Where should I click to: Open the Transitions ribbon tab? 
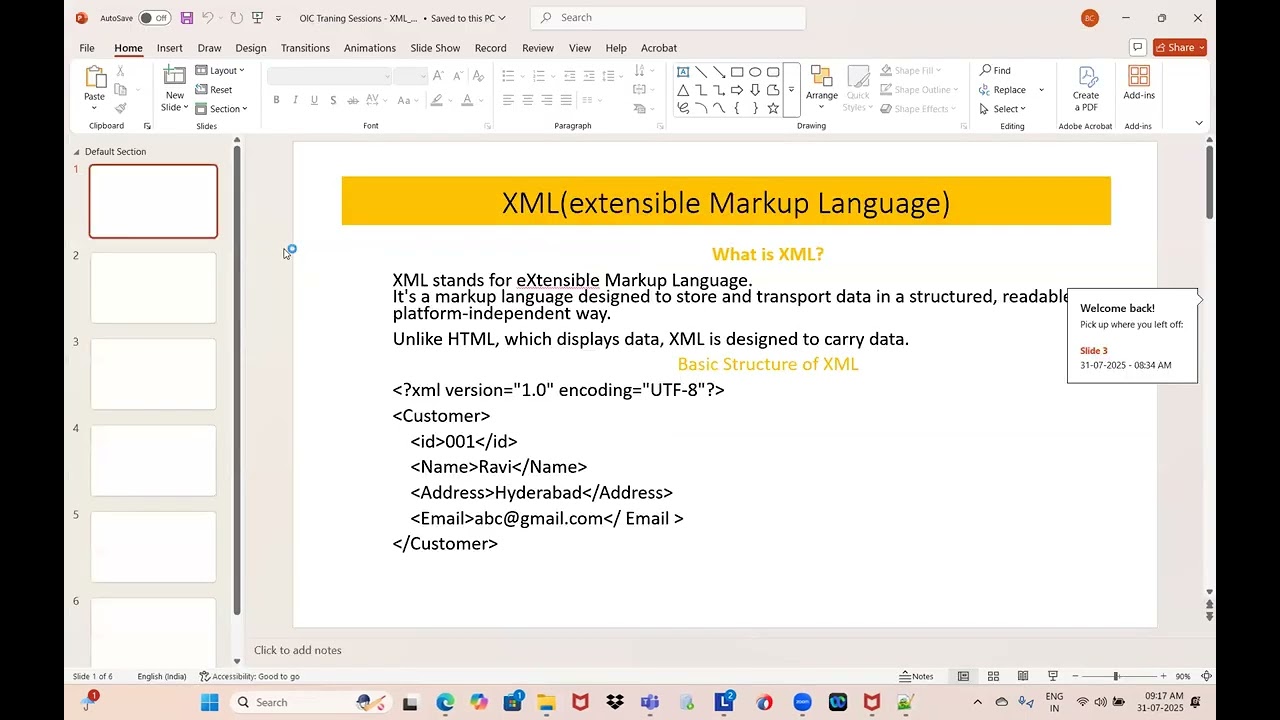(x=305, y=48)
